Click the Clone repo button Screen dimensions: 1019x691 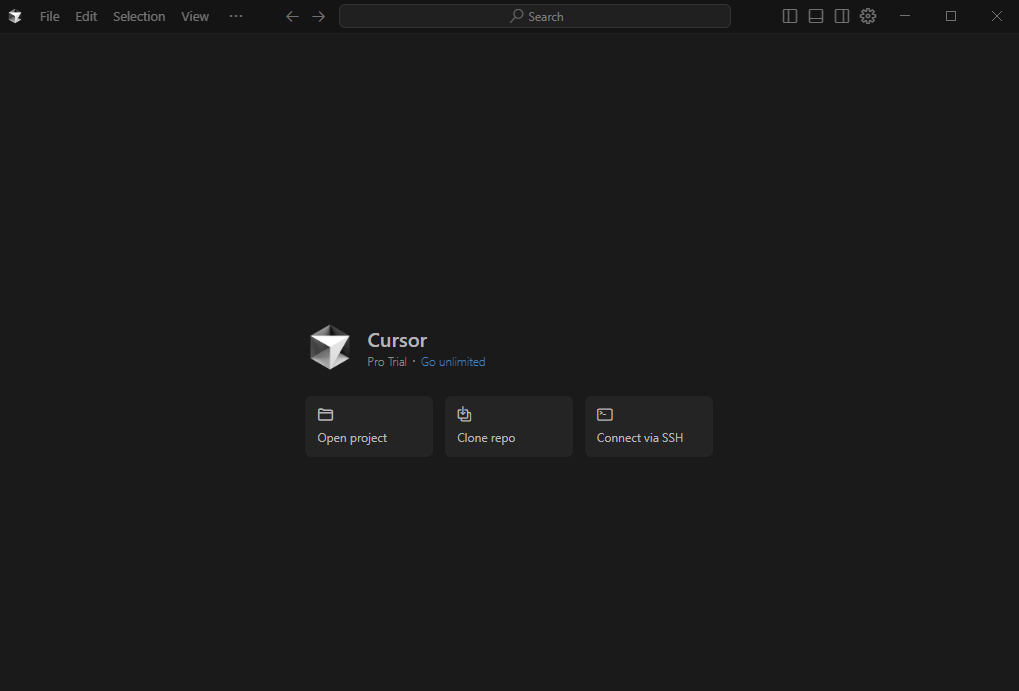[x=509, y=426]
